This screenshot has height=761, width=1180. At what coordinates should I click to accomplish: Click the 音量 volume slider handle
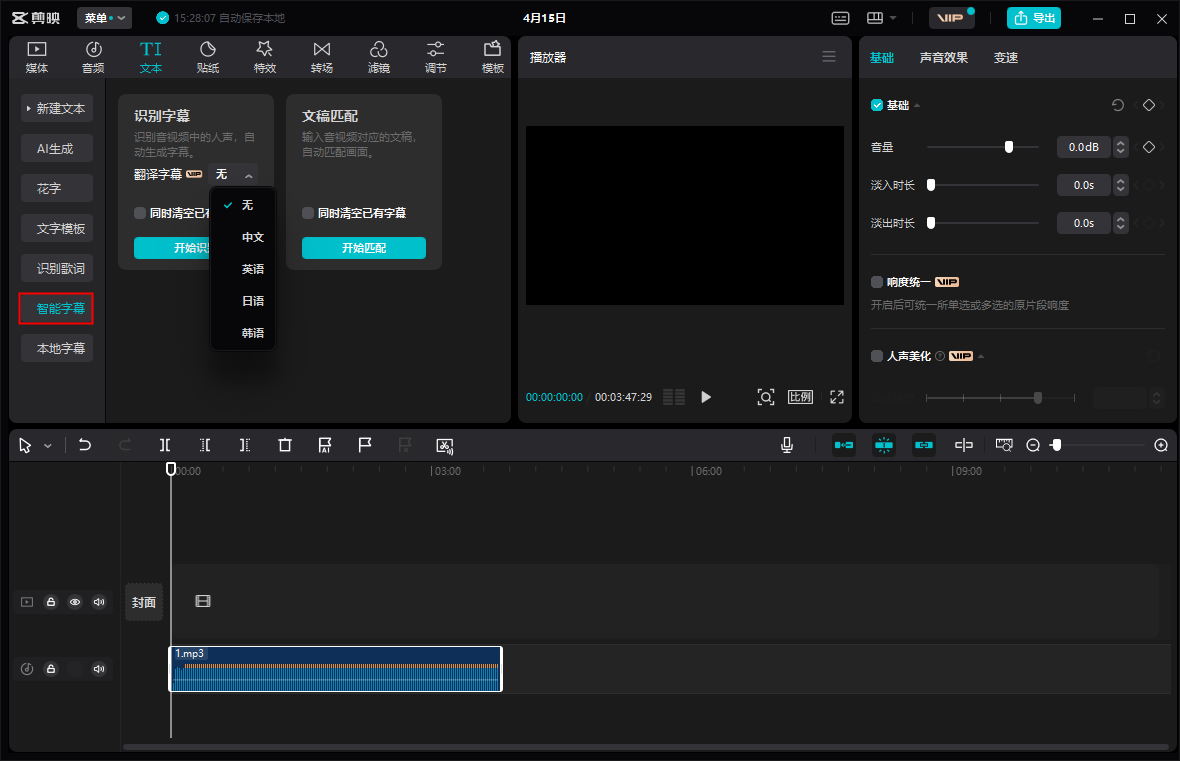tap(1009, 147)
